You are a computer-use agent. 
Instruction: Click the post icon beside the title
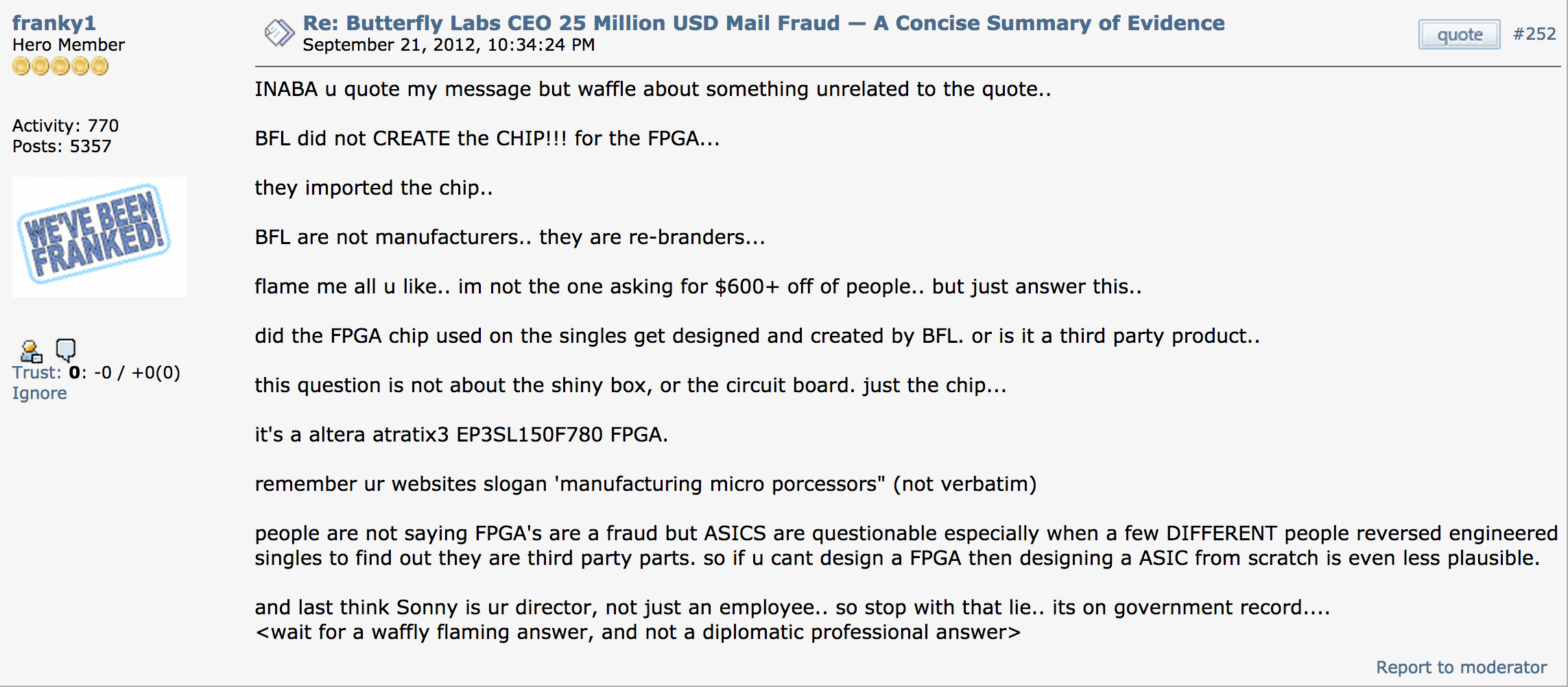tap(278, 32)
